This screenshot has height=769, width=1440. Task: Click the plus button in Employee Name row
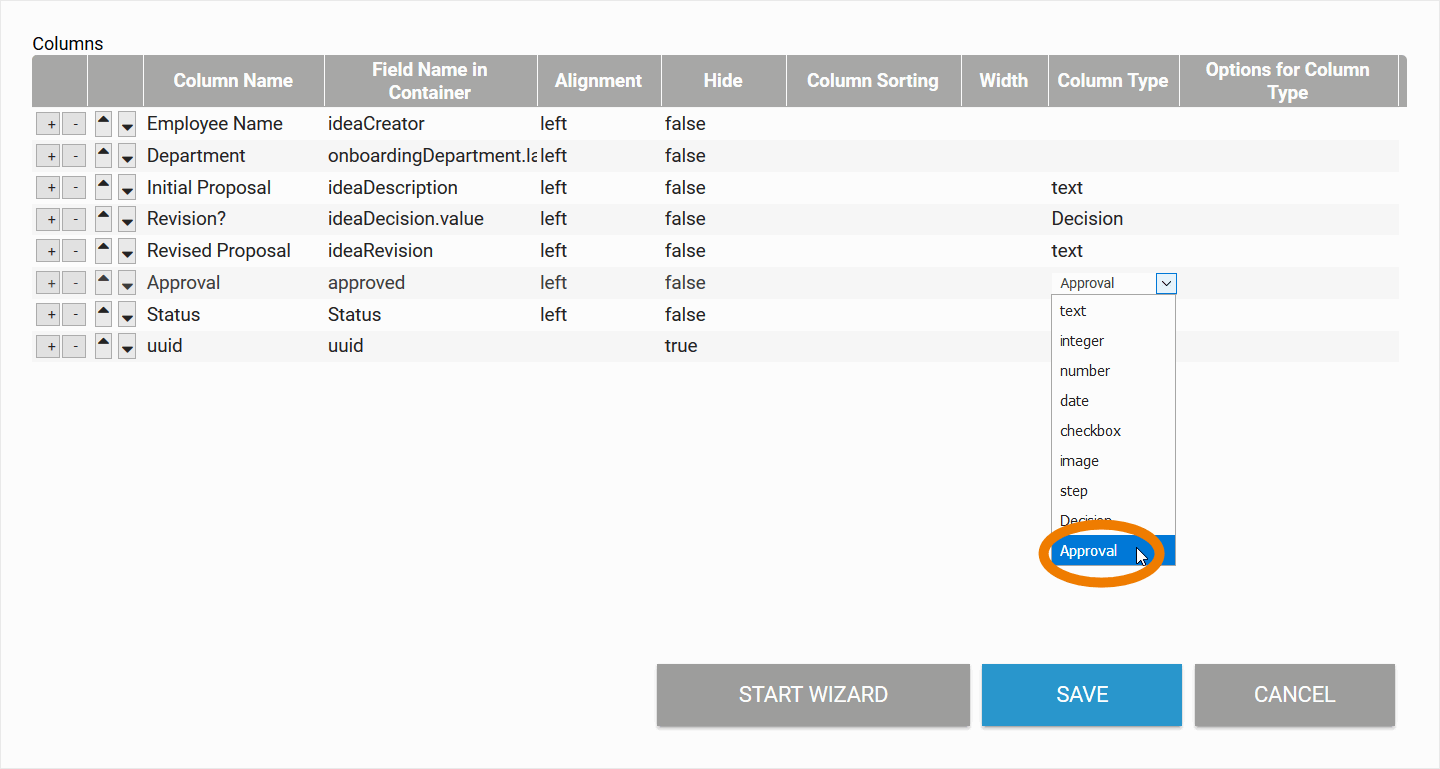click(x=48, y=124)
